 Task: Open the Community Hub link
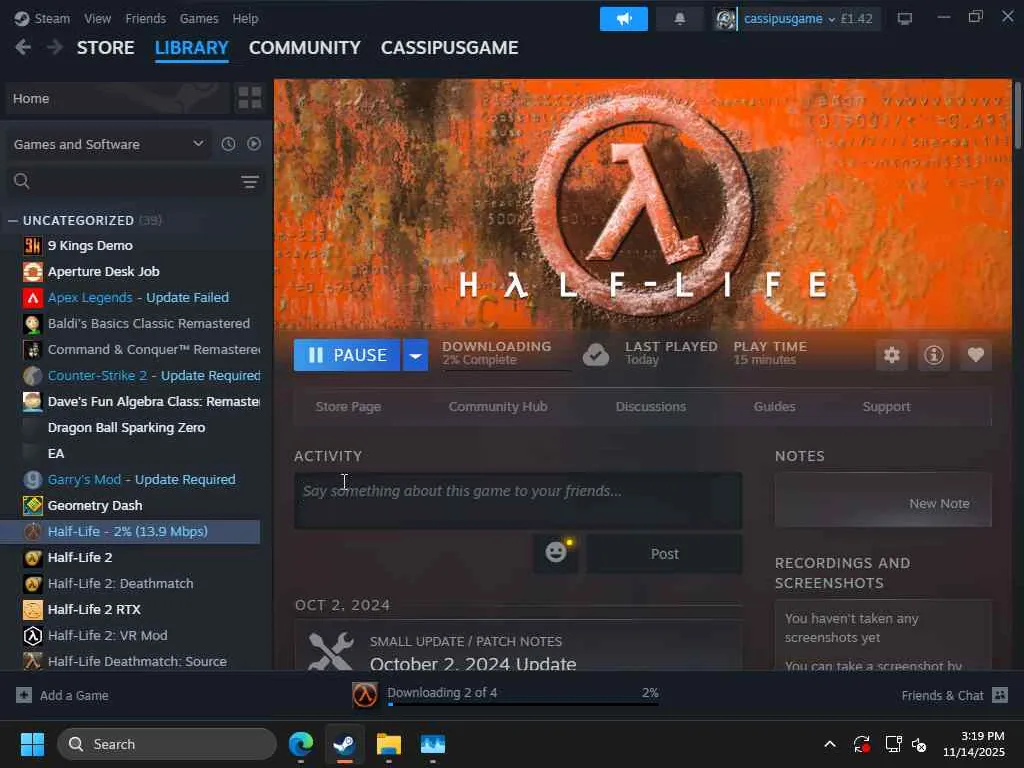tap(498, 406)
